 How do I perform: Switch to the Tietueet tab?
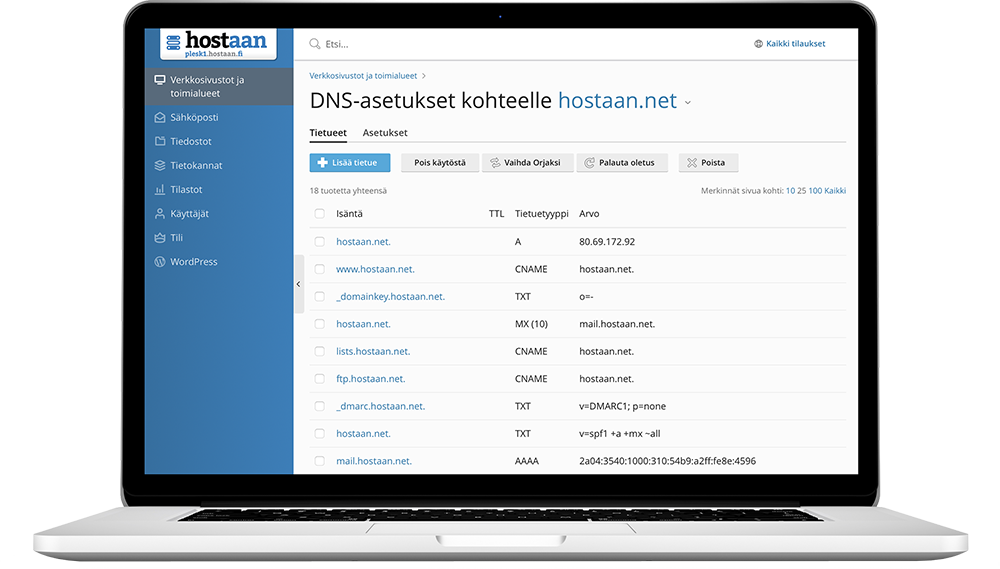tap(328, 133)
